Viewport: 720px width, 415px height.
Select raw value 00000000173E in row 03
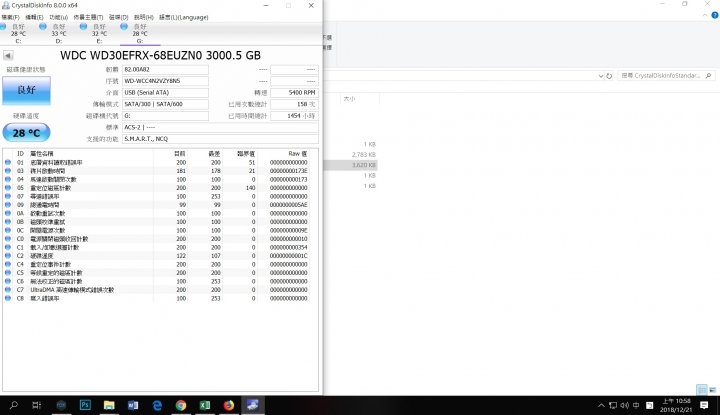click(x=288, y=171)
